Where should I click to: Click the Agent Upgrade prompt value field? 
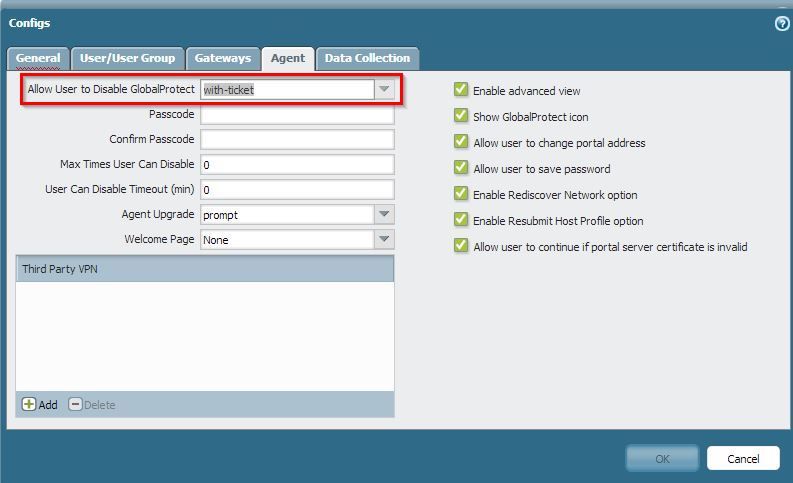[287, 214]
